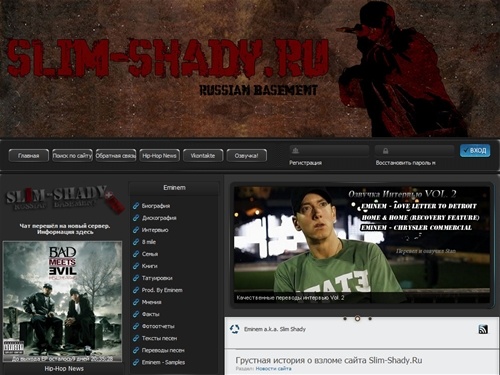The image size is (500, 375).
Task: Click the user icon in the login field
Action: [295, 151]
